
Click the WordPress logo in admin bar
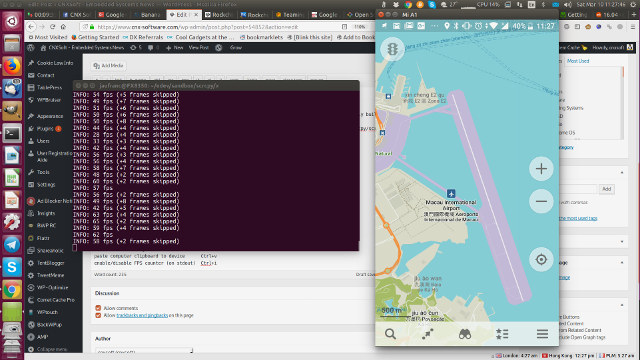tap(31, 48)
